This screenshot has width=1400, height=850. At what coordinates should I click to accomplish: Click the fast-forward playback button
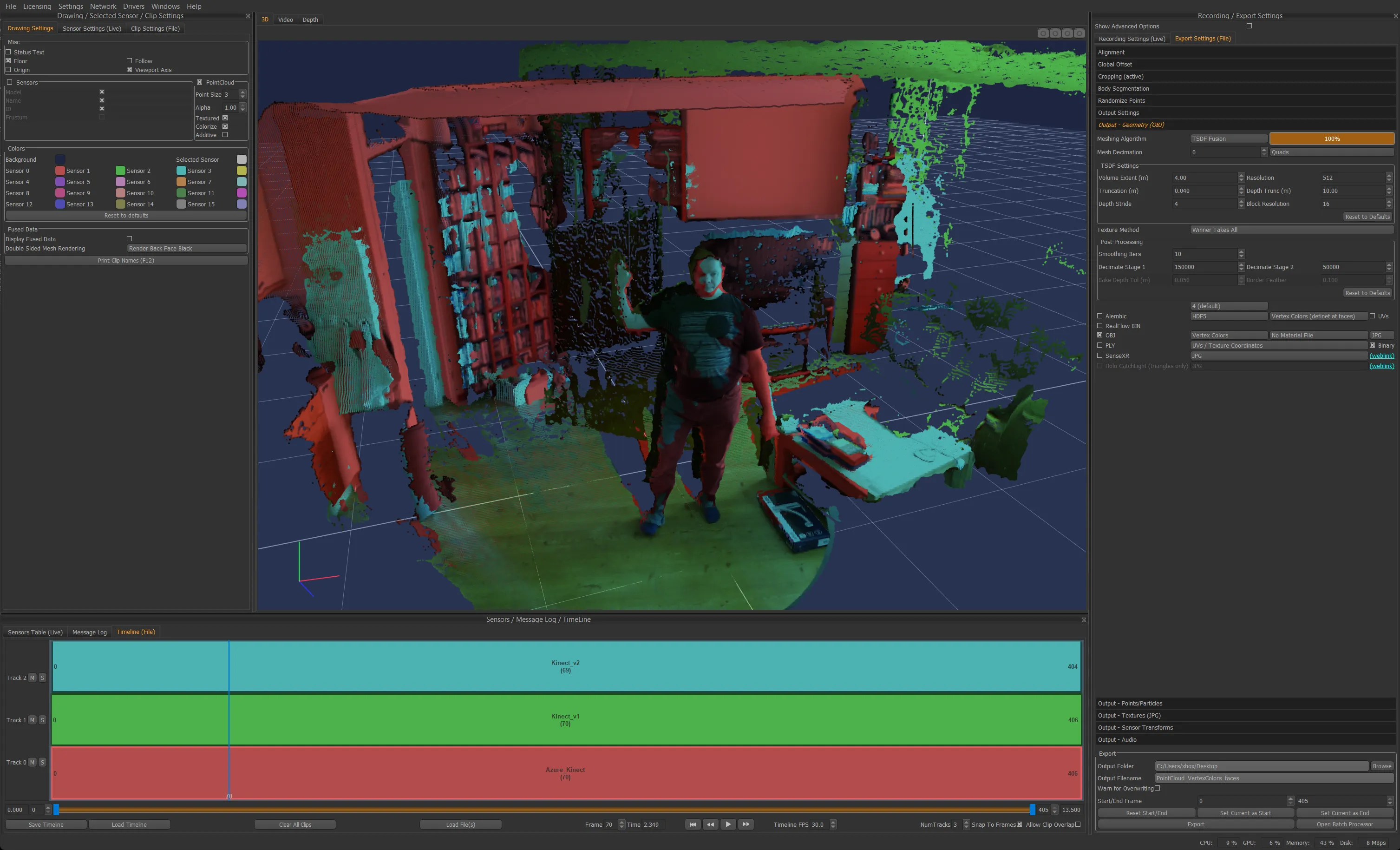(746, 824)
